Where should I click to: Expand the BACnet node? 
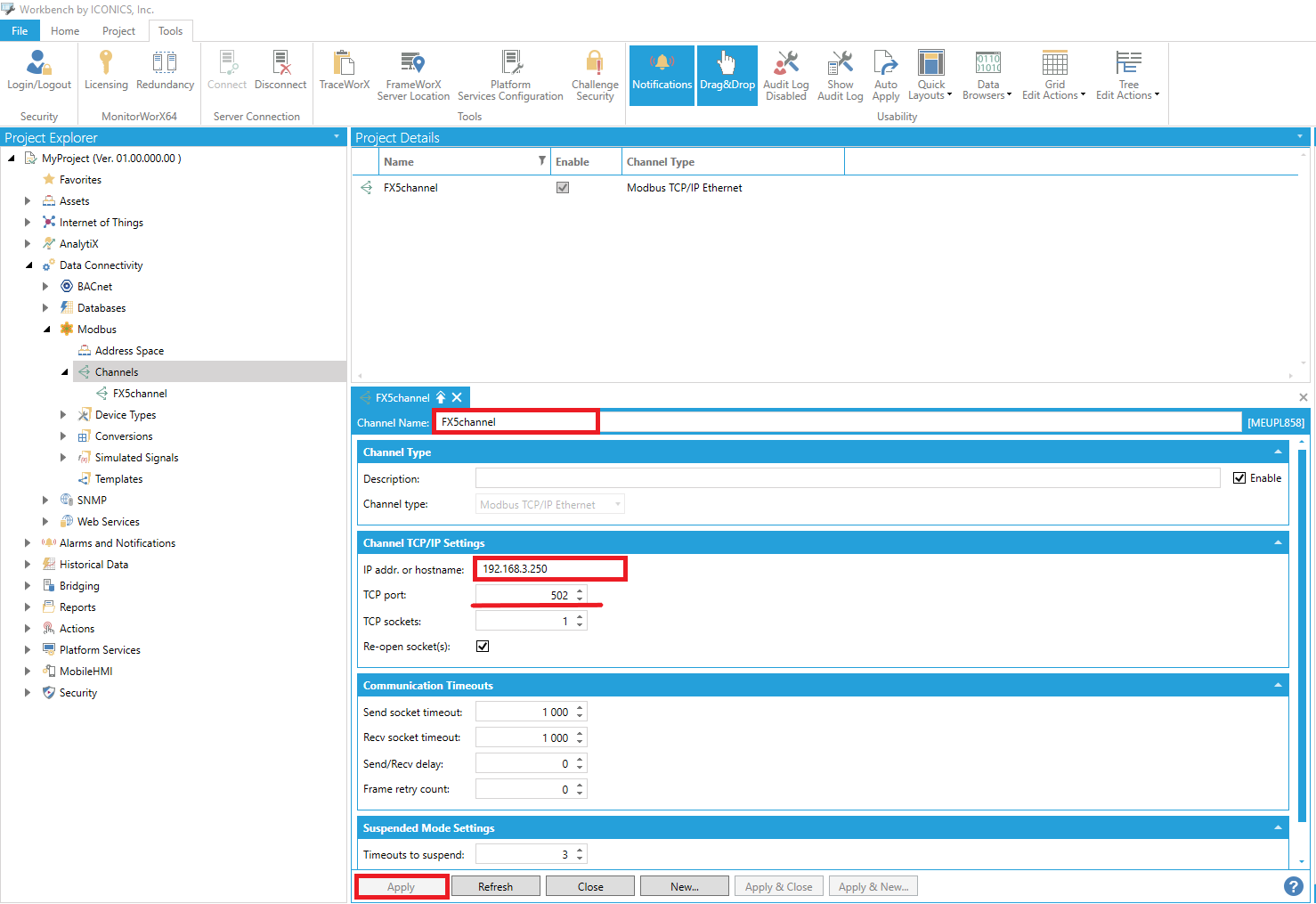pos(45,287)
